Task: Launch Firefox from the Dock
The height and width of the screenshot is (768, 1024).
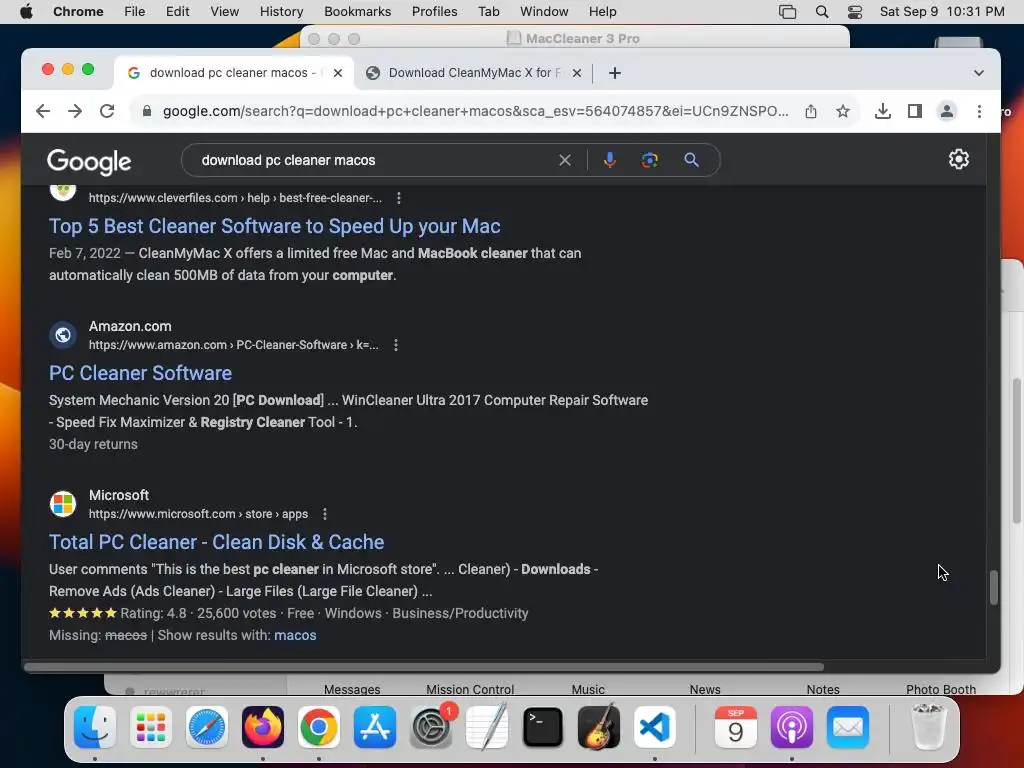Action: coord(263,727)
